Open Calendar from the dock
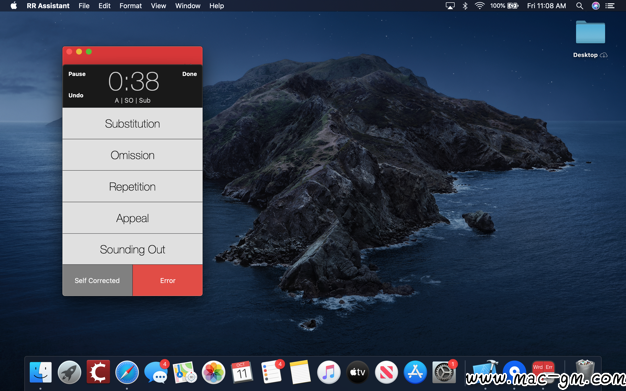 [242, 372]
